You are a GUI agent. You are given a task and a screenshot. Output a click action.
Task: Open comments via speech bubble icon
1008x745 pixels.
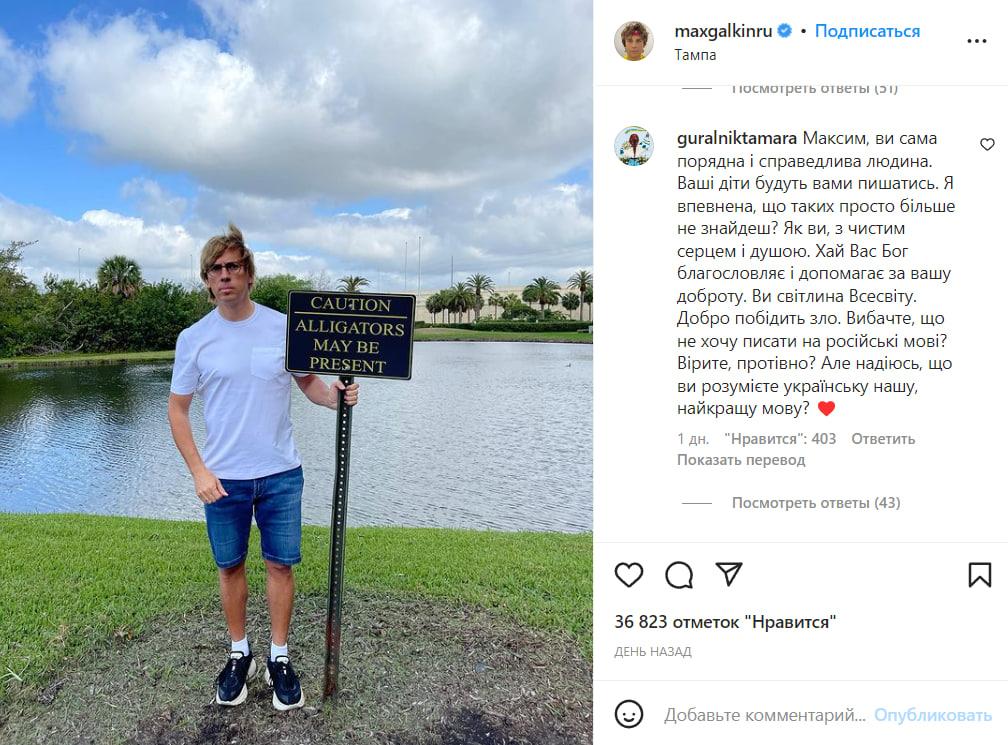tap(679, 575)
